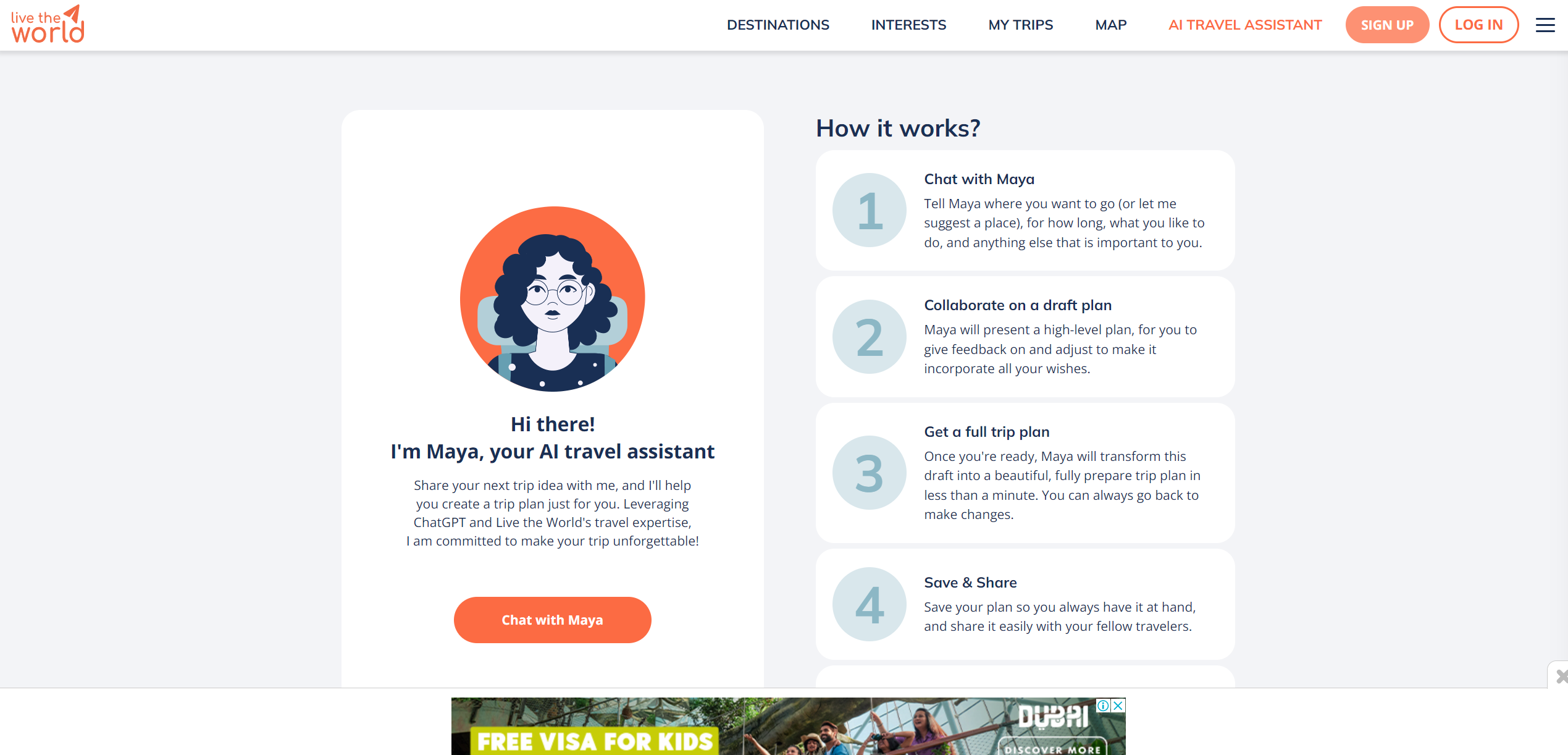Image resolution: width=1568 pixels, height=755 pixels.
Task: Click the step 1 number circle
Action: pyautogui.click(x=869, y=210)
